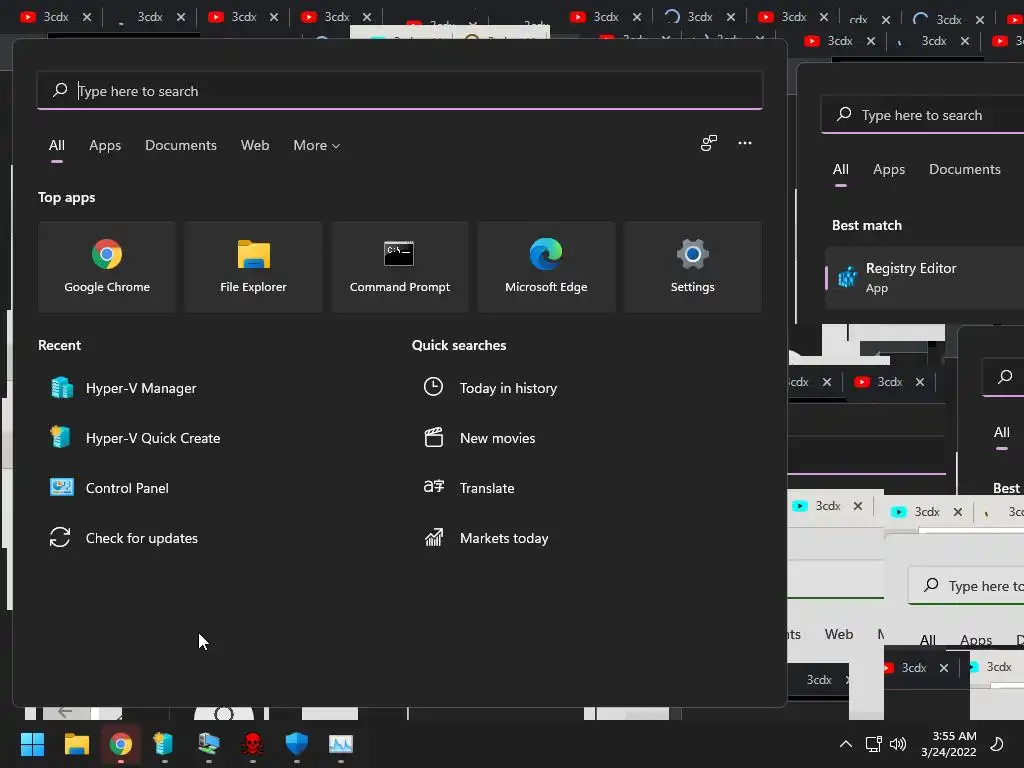Viewport: 1024px width, 768px height.
Task: Open File Explorer on the taskbar
Action: [x=76, y=744]
